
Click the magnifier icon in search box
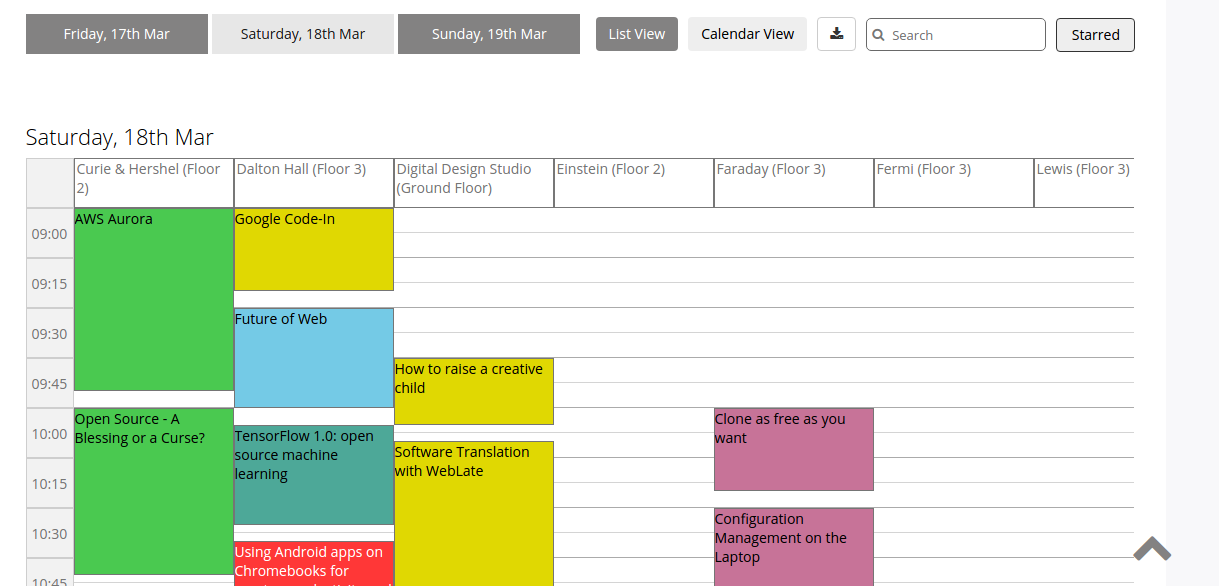(x=879, y=35)
